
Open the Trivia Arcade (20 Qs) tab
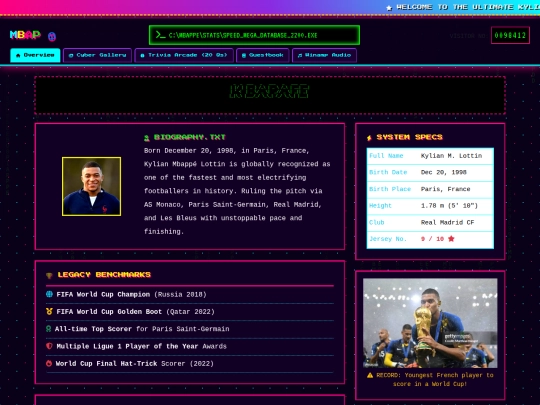coord(184,55)
